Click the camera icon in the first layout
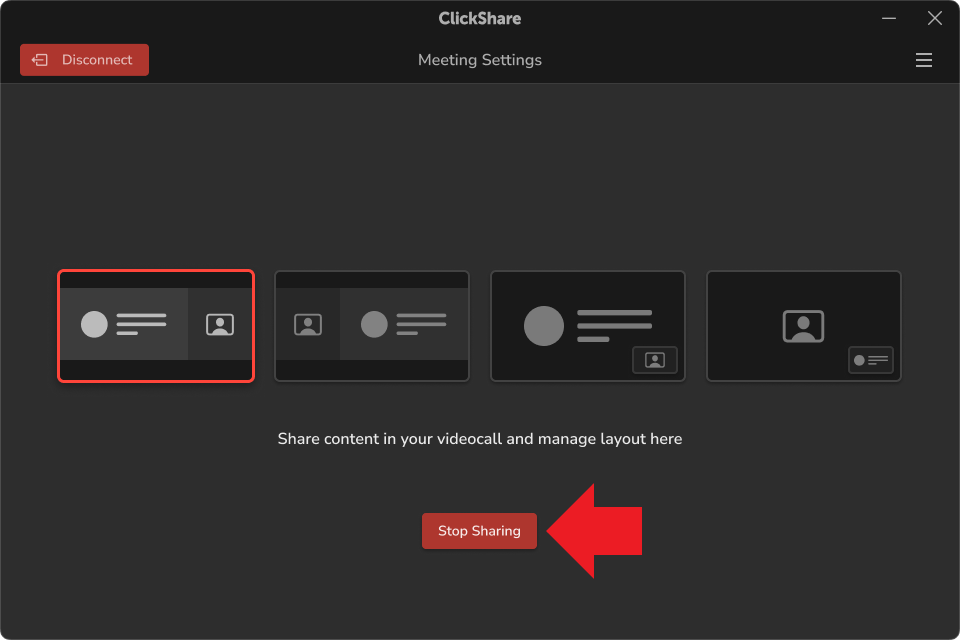Screen dimensions: 960x640 point(220,324)
